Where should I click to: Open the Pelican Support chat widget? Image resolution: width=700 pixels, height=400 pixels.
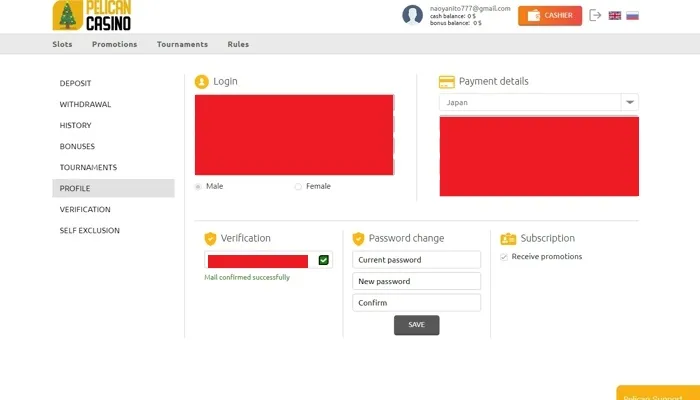coord(657,394)
